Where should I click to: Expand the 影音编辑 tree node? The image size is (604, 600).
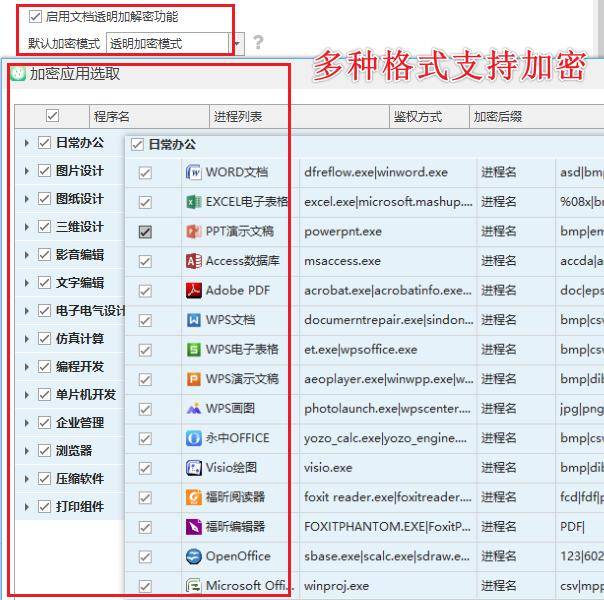[27, 255]
